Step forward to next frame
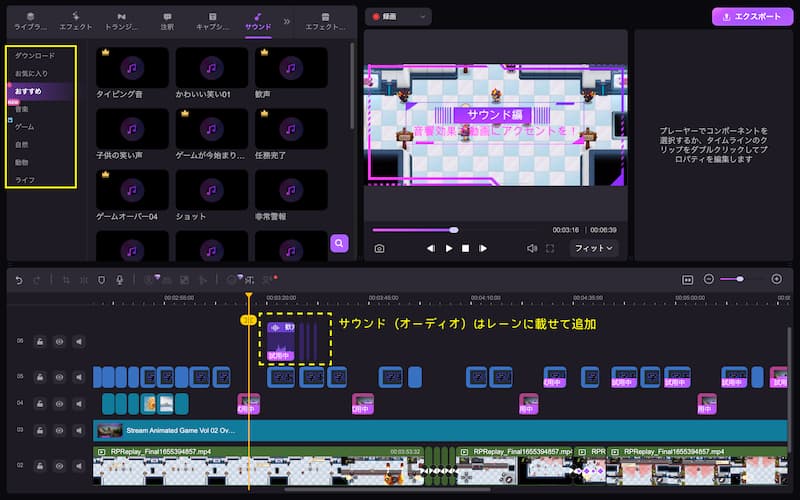The width and height of the screenshot is (800, 500). point(483,248)
